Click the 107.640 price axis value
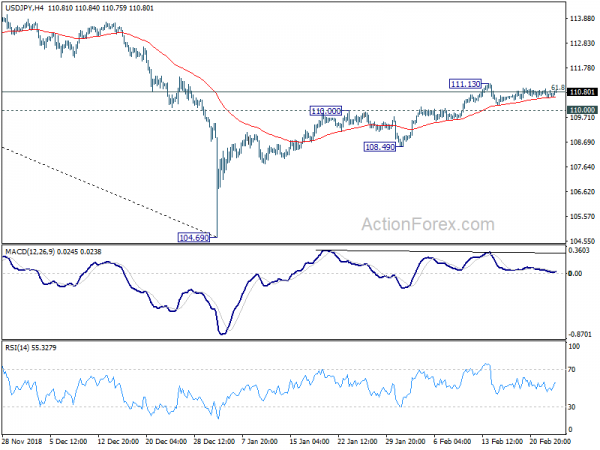The width and height of the screenshot is (600, 450). tap(582, 167)
